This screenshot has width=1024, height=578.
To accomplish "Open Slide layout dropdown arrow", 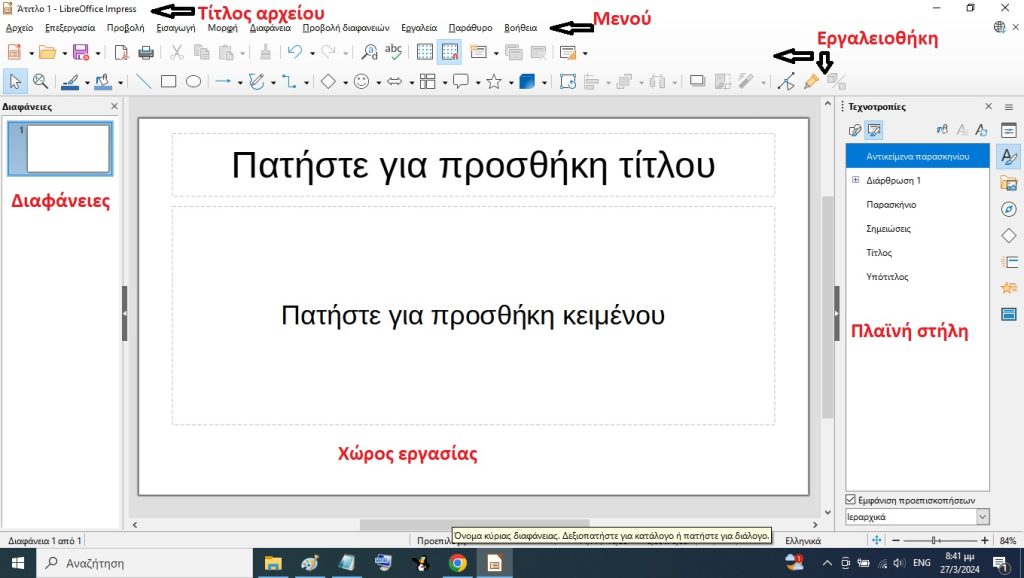I will 584,53.
